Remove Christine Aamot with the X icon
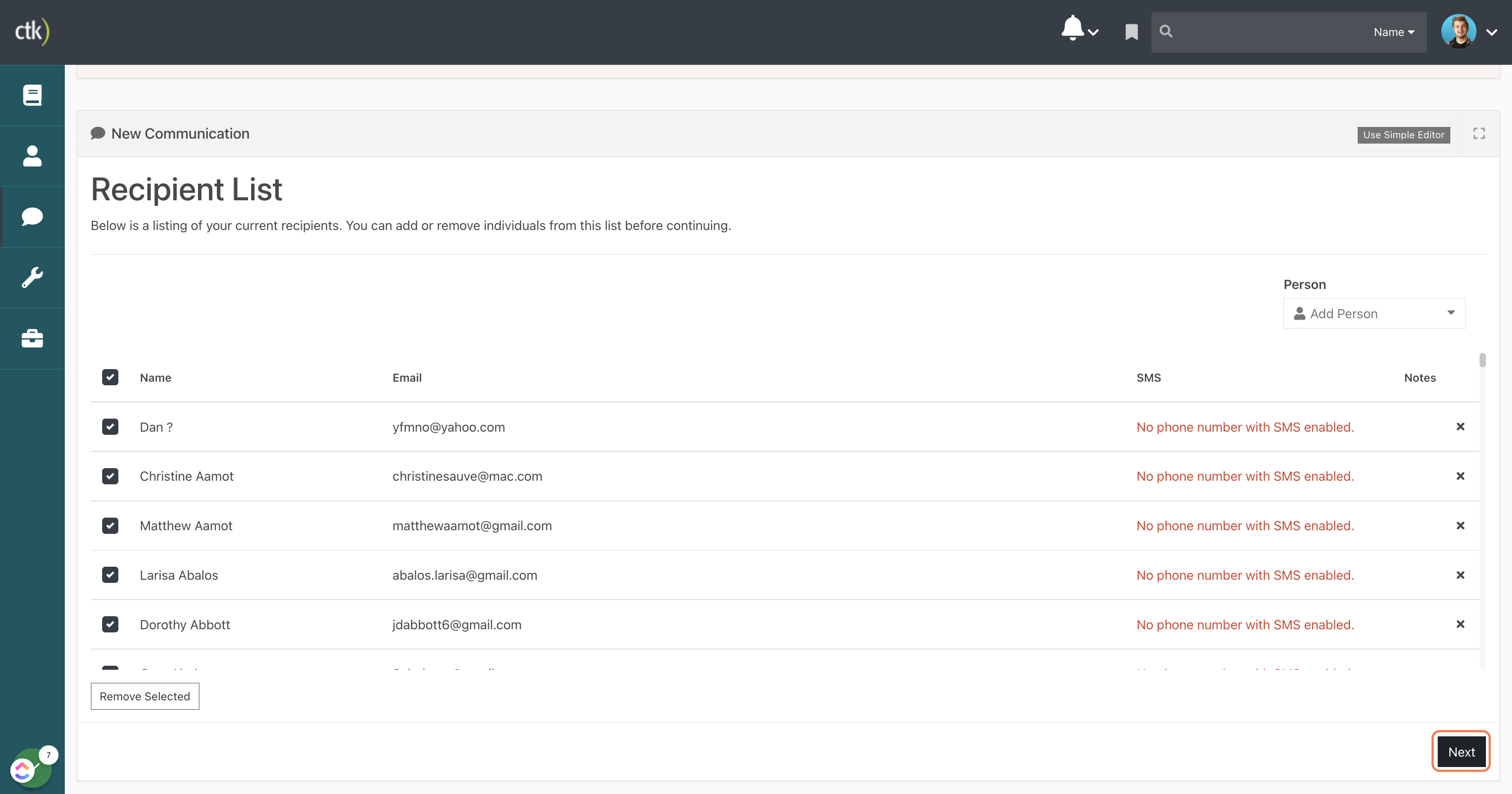The width and height of the screenshot is (1512, 794). coord(1460,476)
